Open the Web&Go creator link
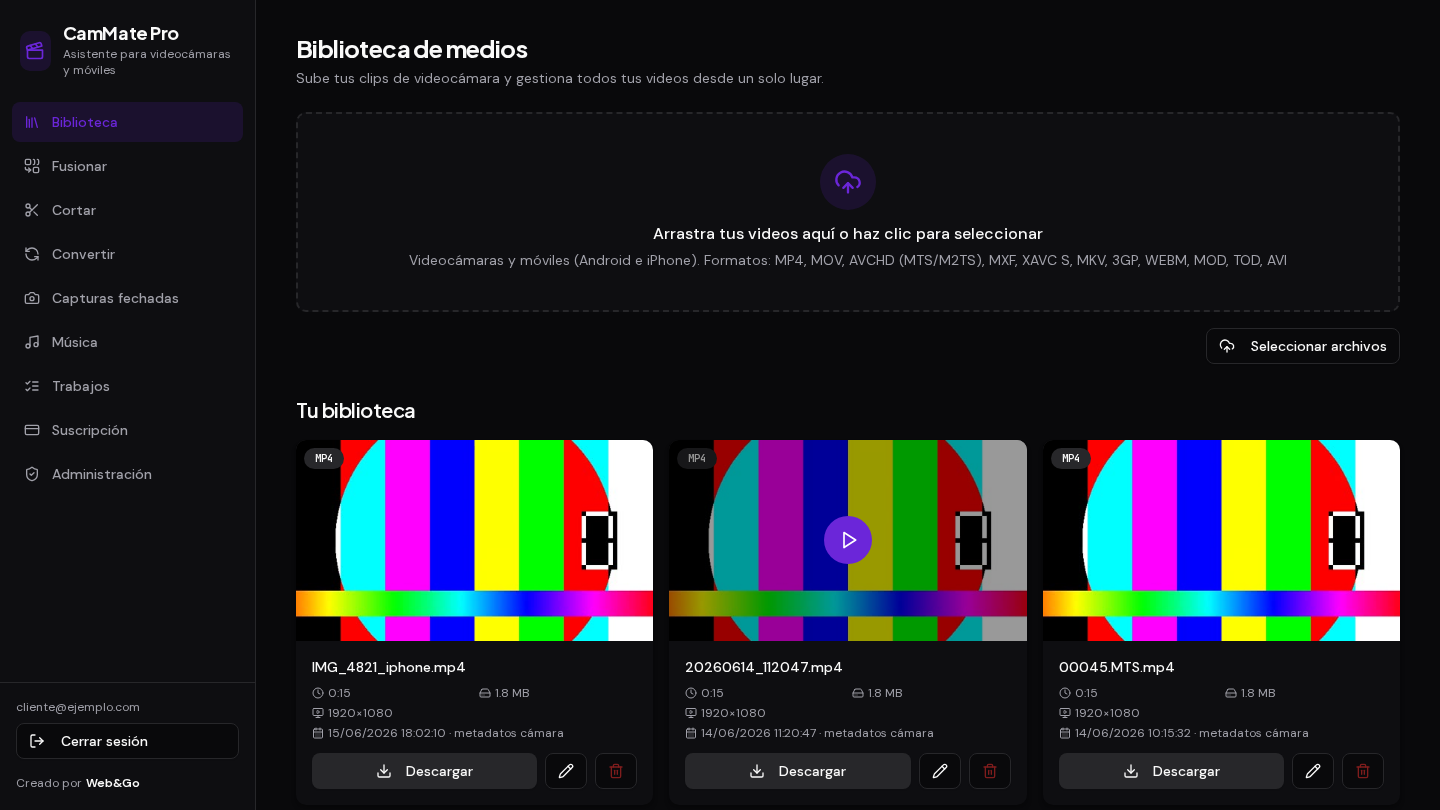1440x810 pixels. (x=113, y=783)
